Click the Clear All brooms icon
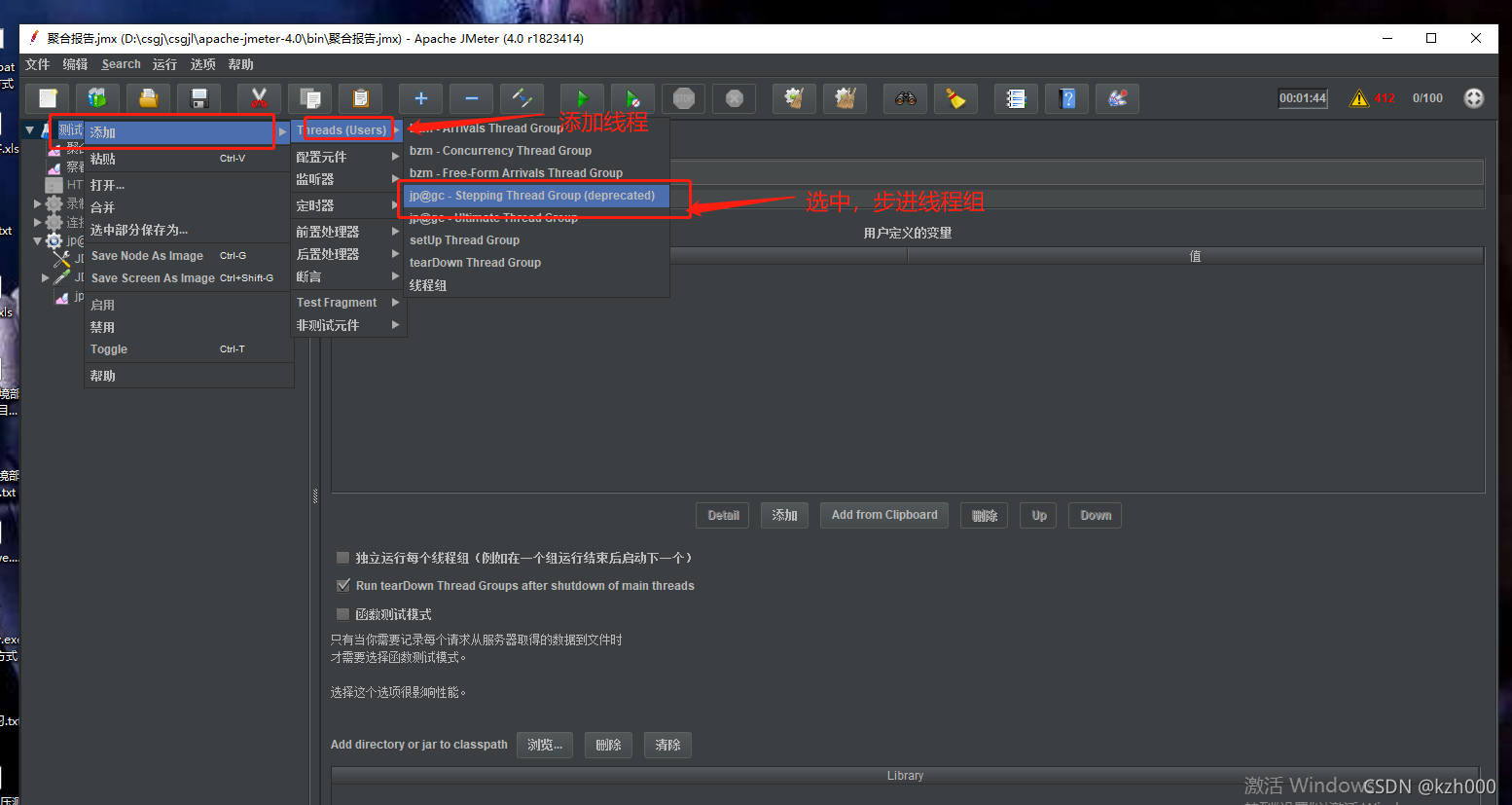The image size is (1512, 805). 846,98
